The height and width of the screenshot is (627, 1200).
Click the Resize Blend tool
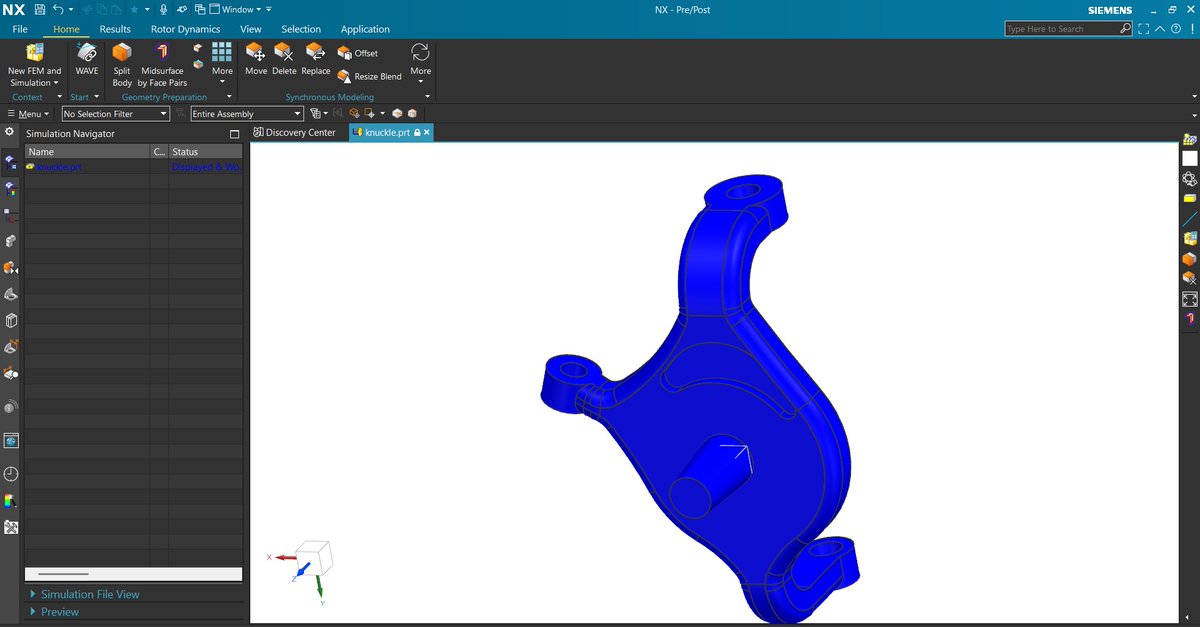[370, 76]
